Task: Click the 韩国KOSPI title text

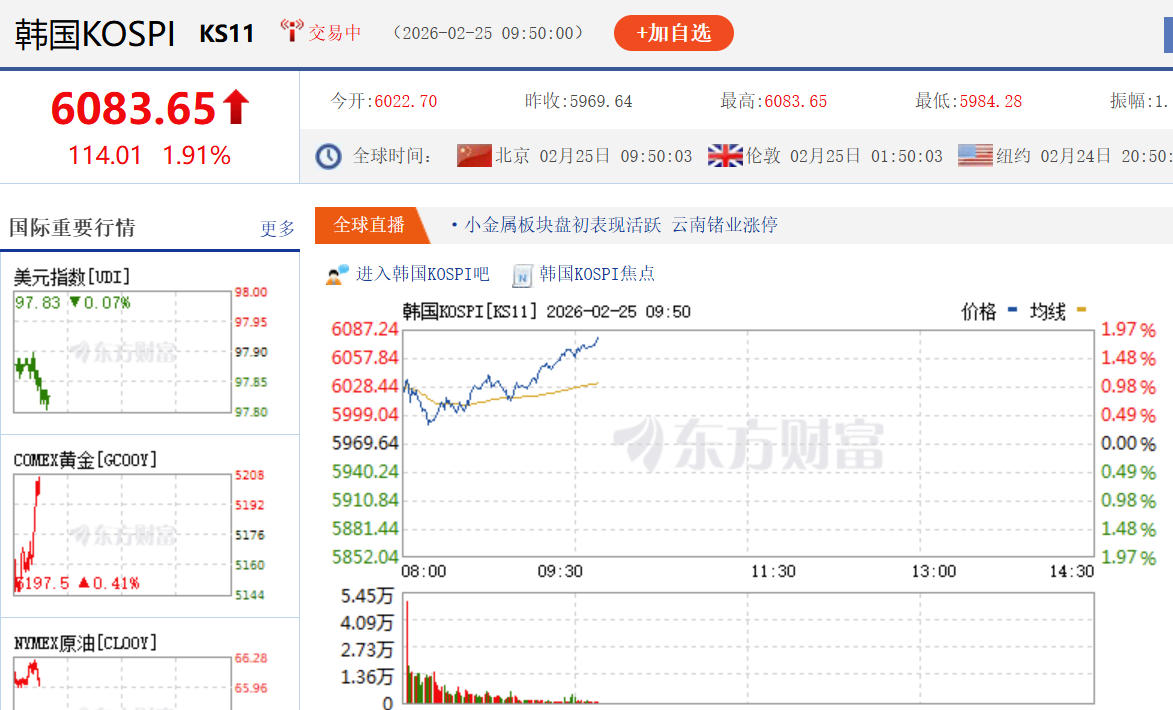Action: pyautogui.click(x=95, y=34)
